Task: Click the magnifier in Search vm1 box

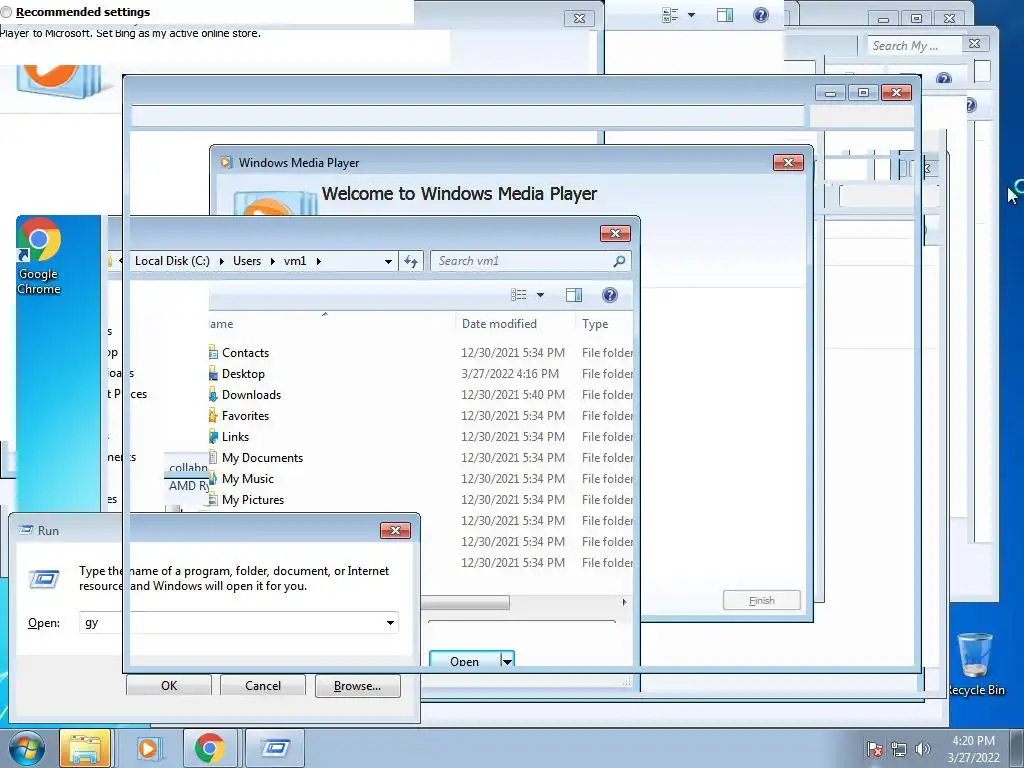Action: coord(619,261)
